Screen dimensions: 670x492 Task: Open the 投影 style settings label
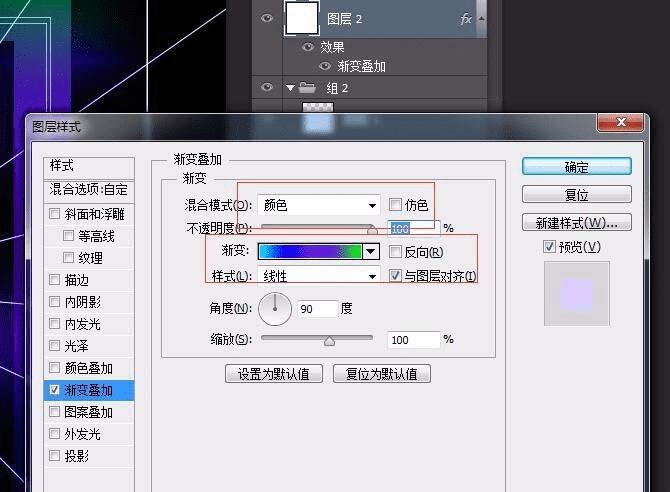[x=76, y=456]
